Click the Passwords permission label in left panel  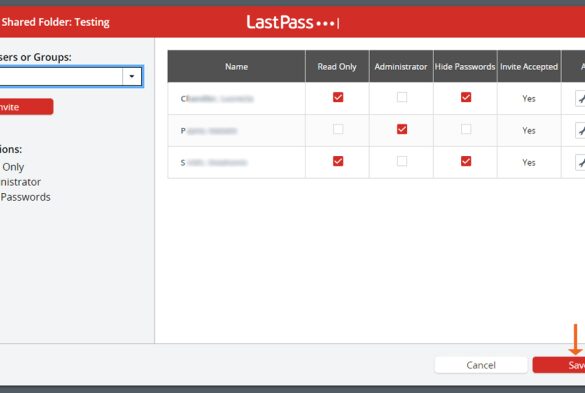pyautogui.click(x=25, y=197)
